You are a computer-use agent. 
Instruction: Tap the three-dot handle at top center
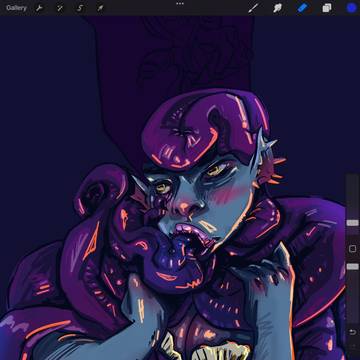[180, 3]
